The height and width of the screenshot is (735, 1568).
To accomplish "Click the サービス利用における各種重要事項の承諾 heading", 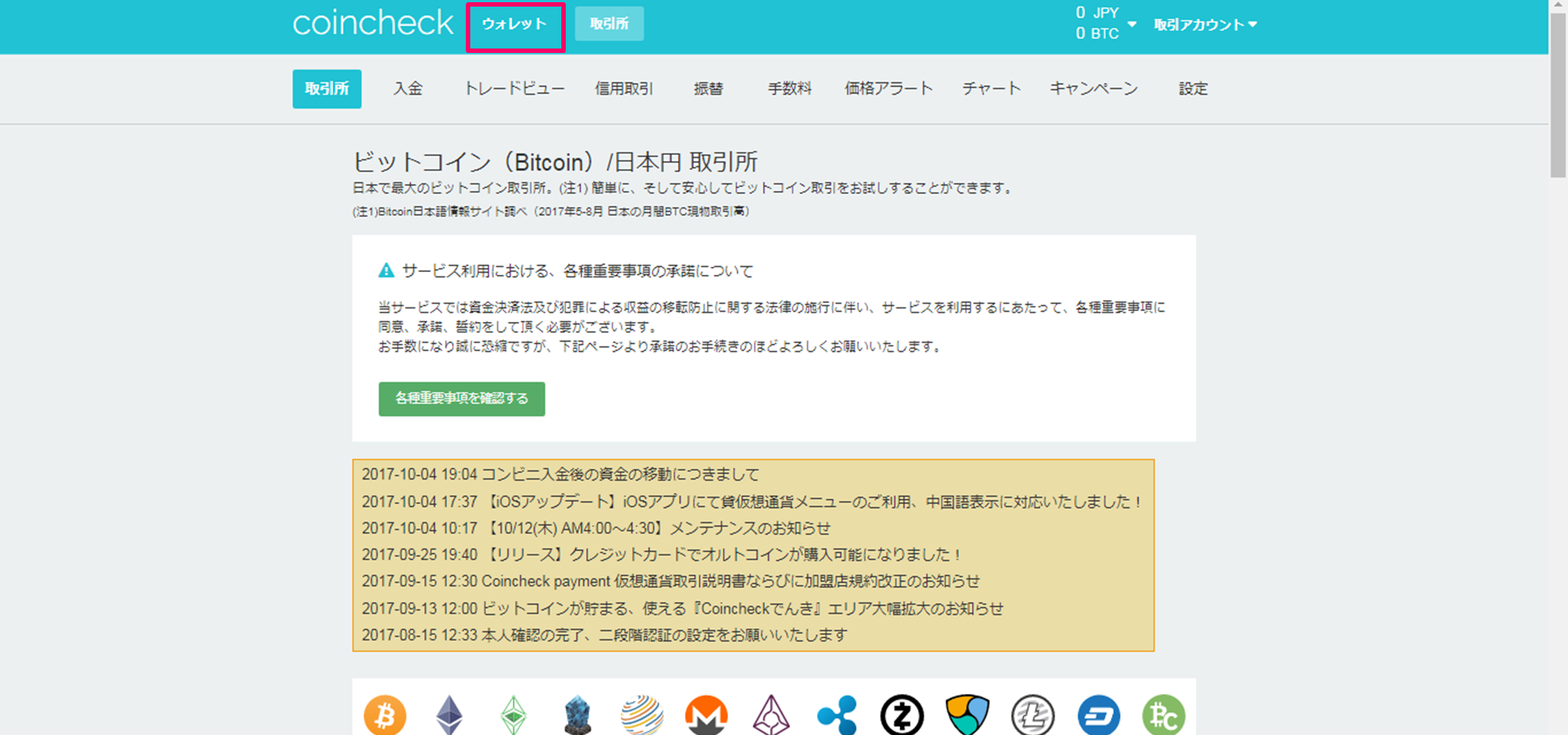I will click(578, 270).
